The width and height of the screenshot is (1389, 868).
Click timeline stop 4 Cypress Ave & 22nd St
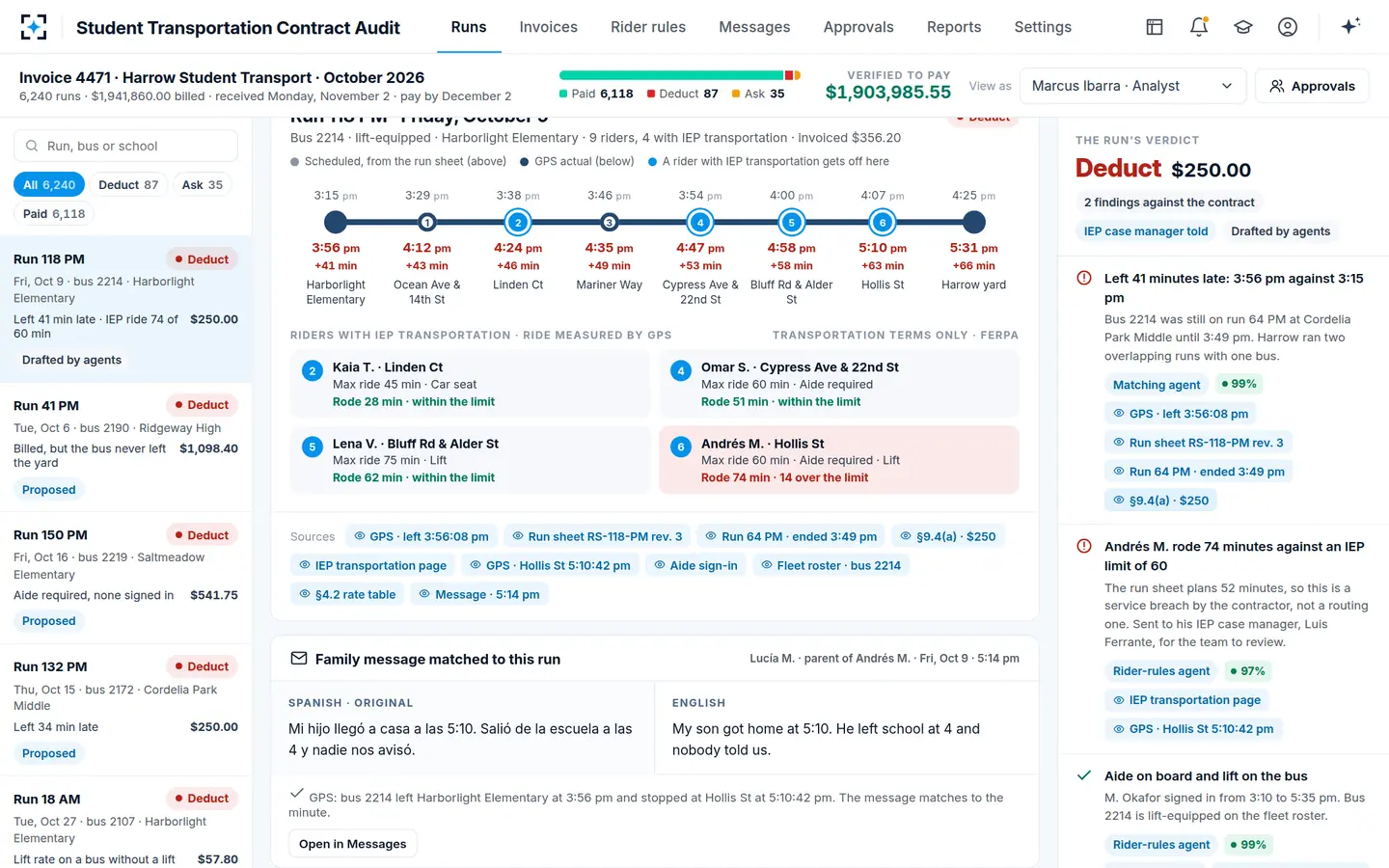coord(700,223)
